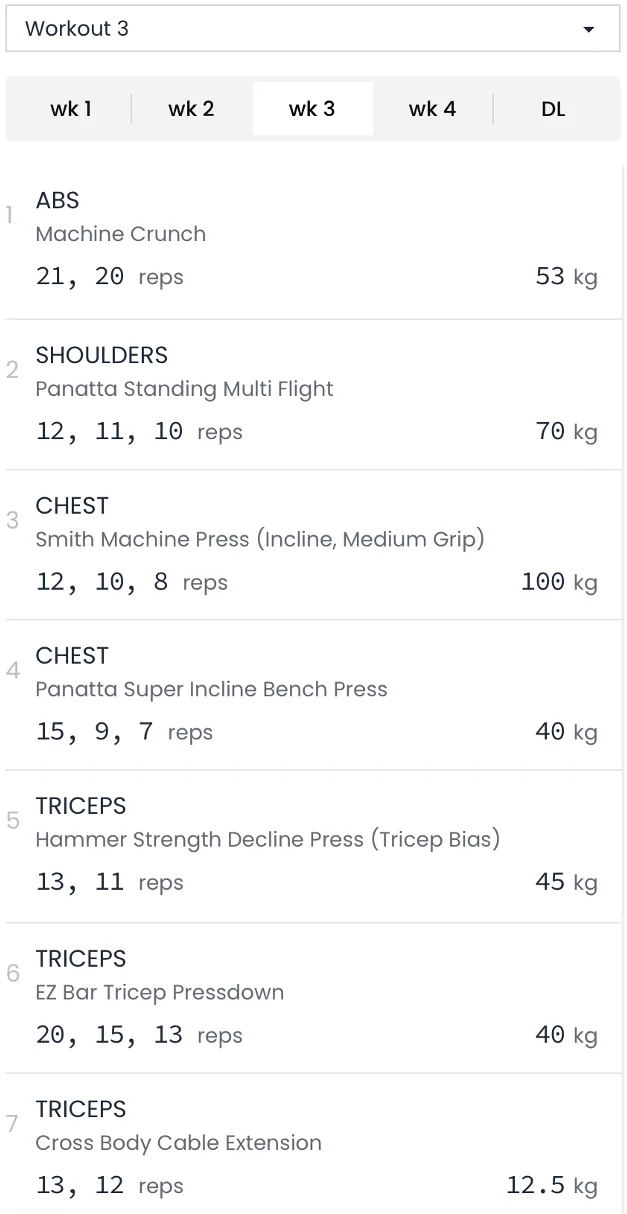The width and height of the screenshot is (627, 1214).
Task: Open Panatta Super Incline Bench Press
Action: coord(211,689)
